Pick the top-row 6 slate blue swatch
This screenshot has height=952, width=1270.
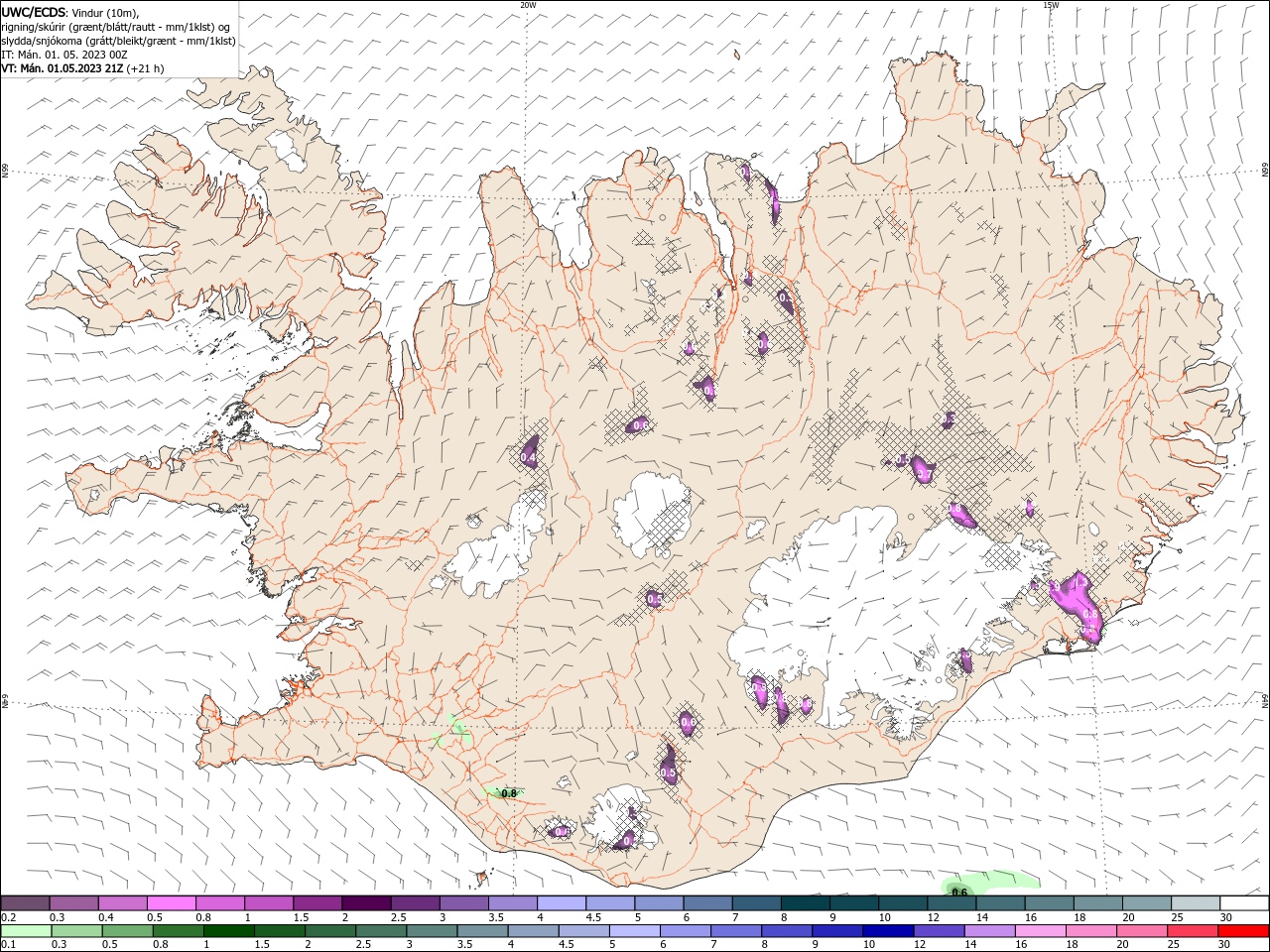pos(707,902)
